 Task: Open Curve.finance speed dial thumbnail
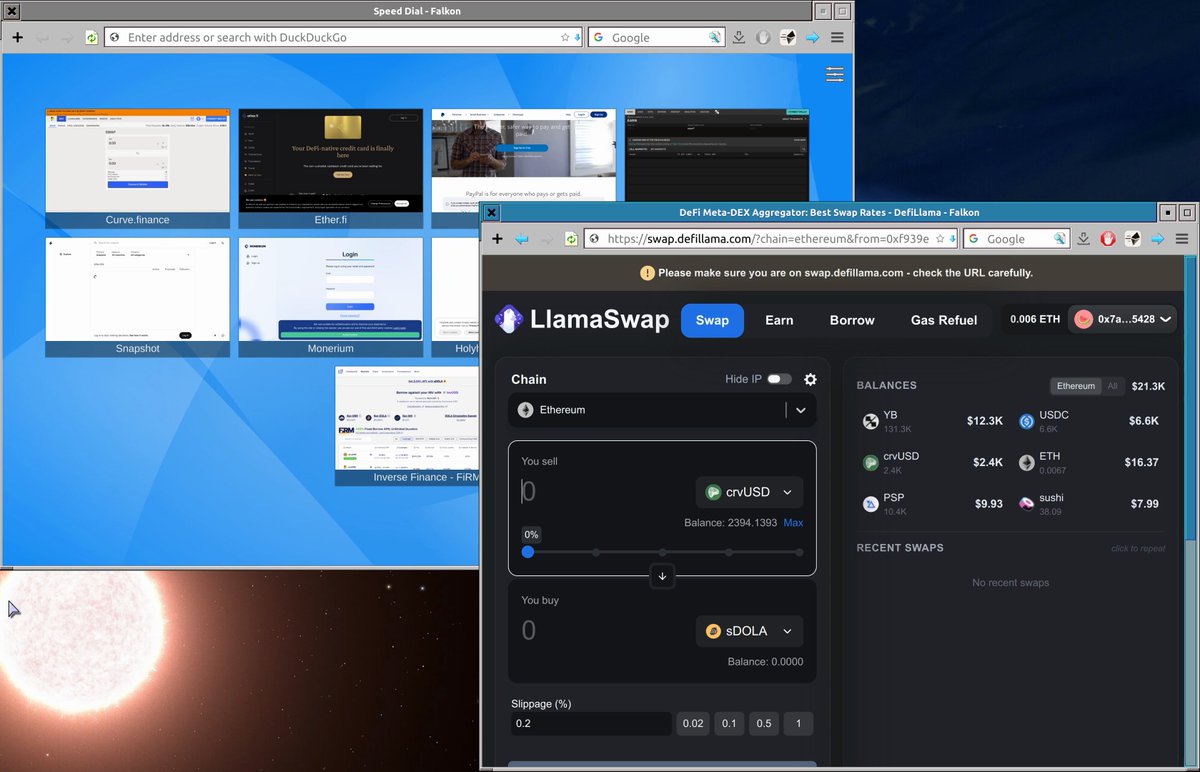tap(137, 169)
